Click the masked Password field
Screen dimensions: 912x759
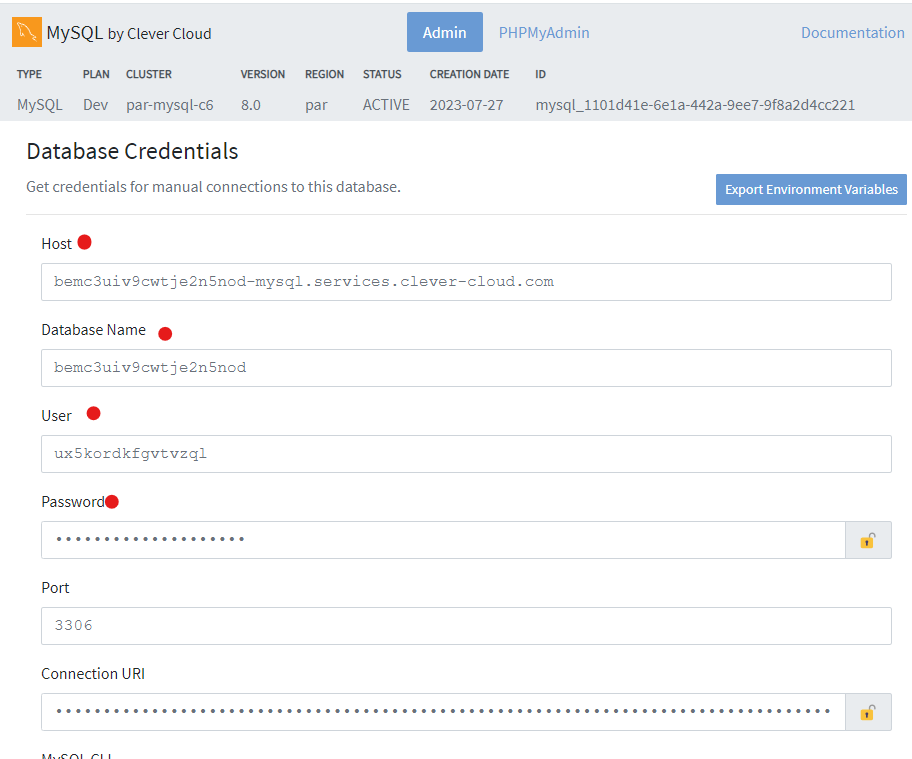pos(443,540)
